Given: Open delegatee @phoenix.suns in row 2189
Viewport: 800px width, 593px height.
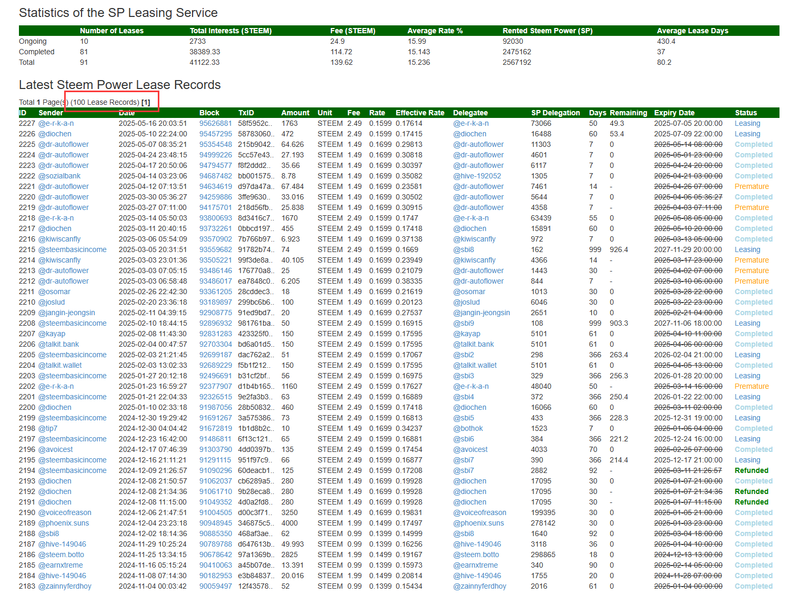Looking at the screenshot, I should 478,523.
